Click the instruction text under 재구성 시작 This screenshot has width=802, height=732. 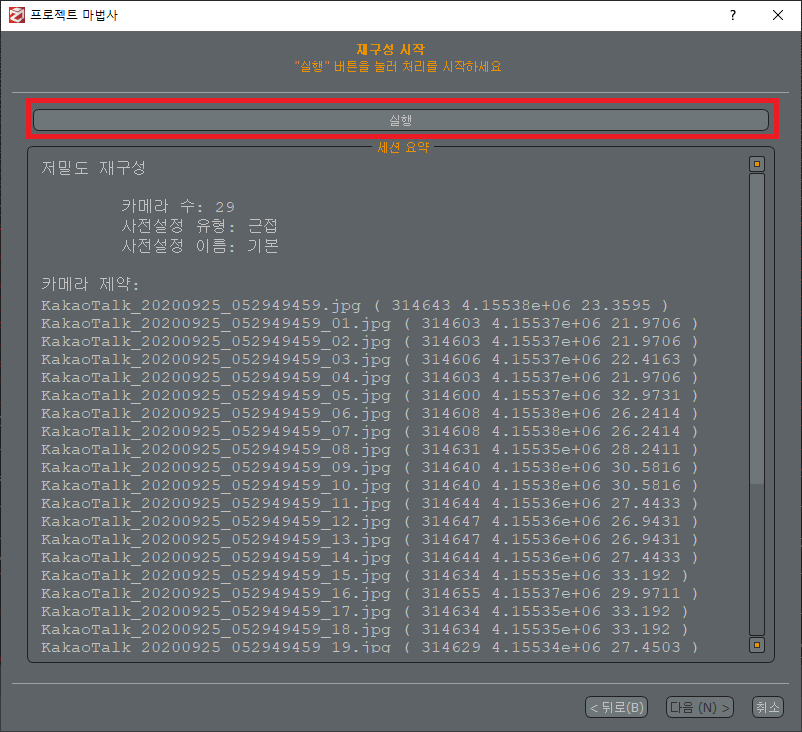coord(398,66)
